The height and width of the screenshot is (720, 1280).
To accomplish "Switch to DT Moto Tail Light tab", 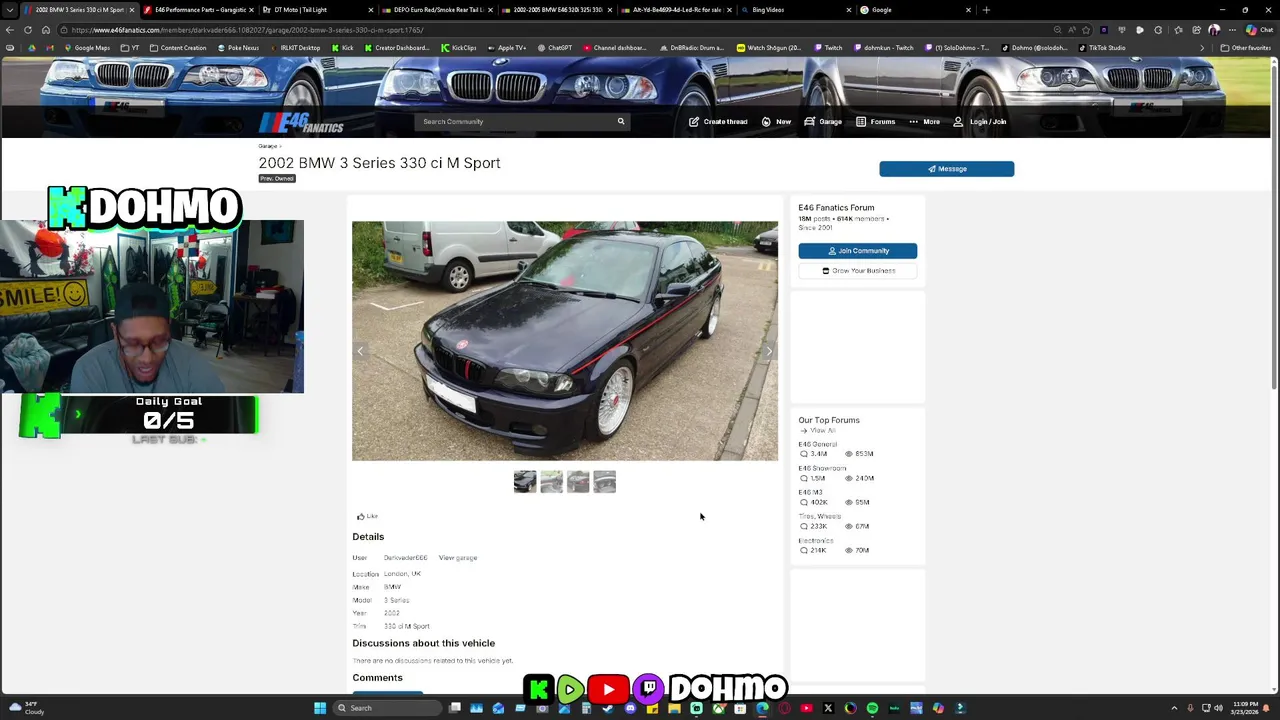I will [317, 10].
